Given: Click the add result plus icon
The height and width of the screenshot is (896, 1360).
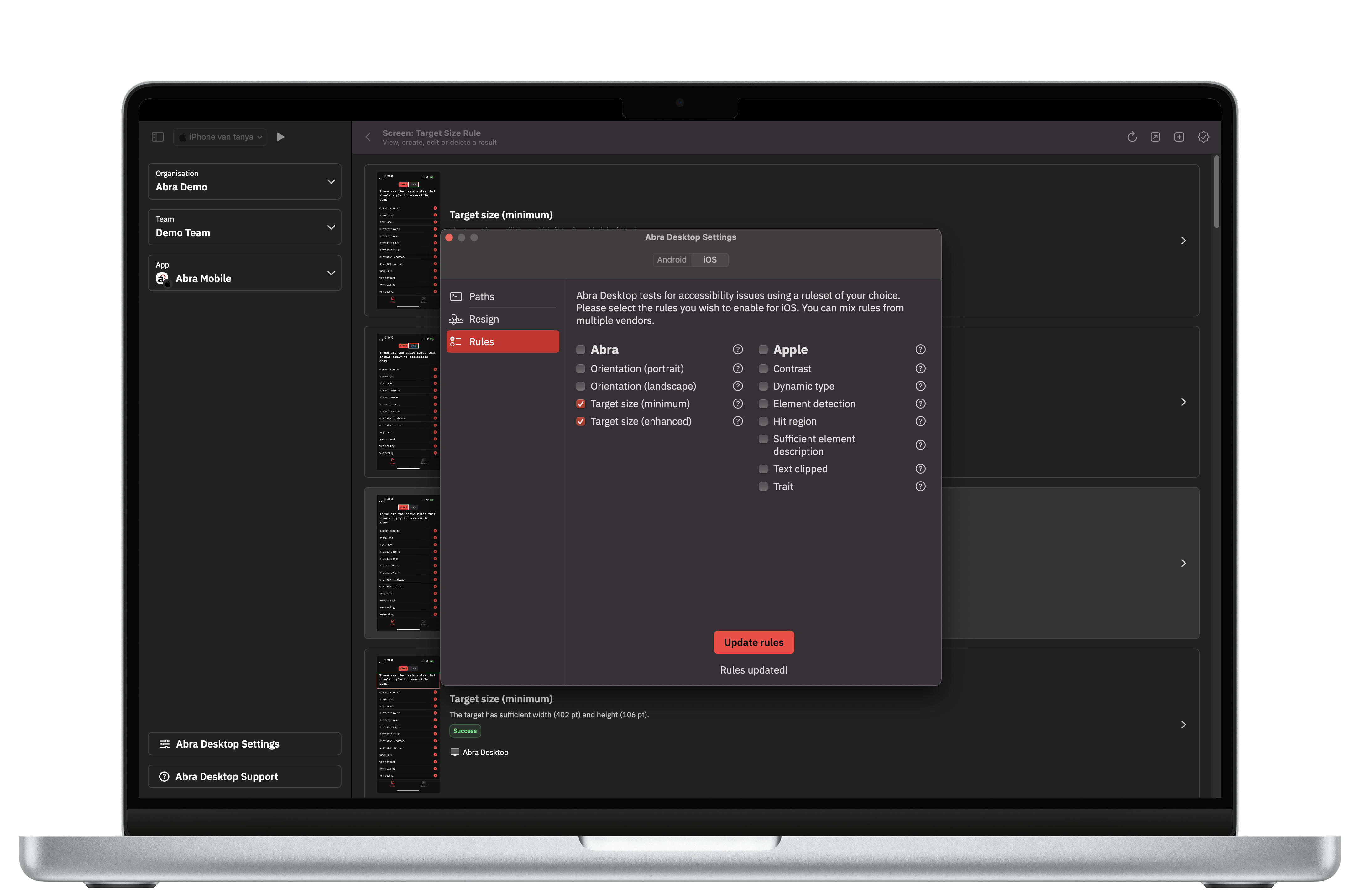Looking at the screenshot, I should pyautogui.click(x=1179, y=137).
